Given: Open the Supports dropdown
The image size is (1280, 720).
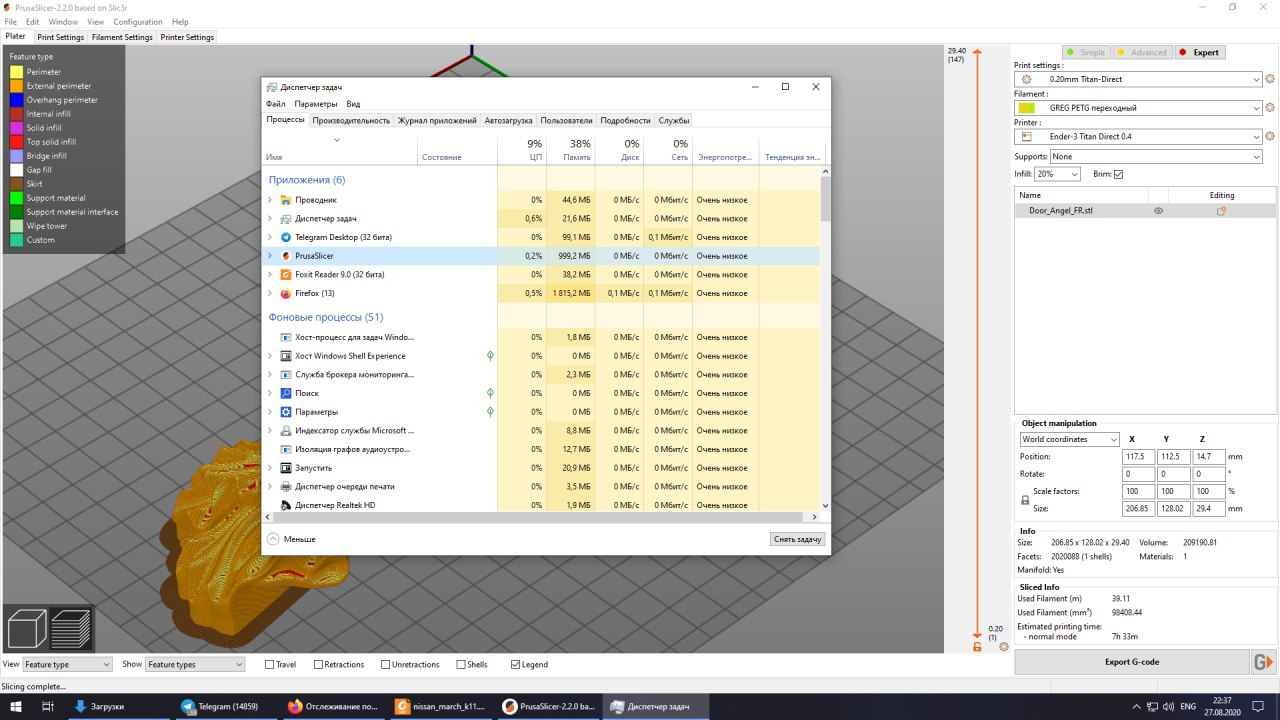Looking at the screenshot, I should [x=1156, y=157].
